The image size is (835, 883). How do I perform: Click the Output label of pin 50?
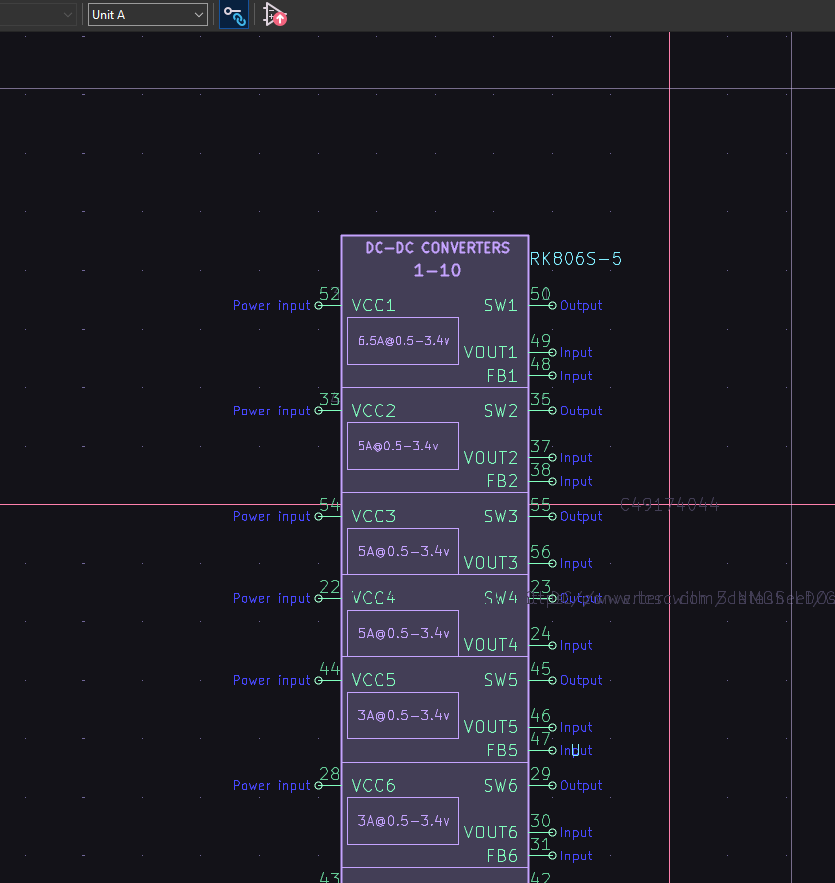pos(581,306)
